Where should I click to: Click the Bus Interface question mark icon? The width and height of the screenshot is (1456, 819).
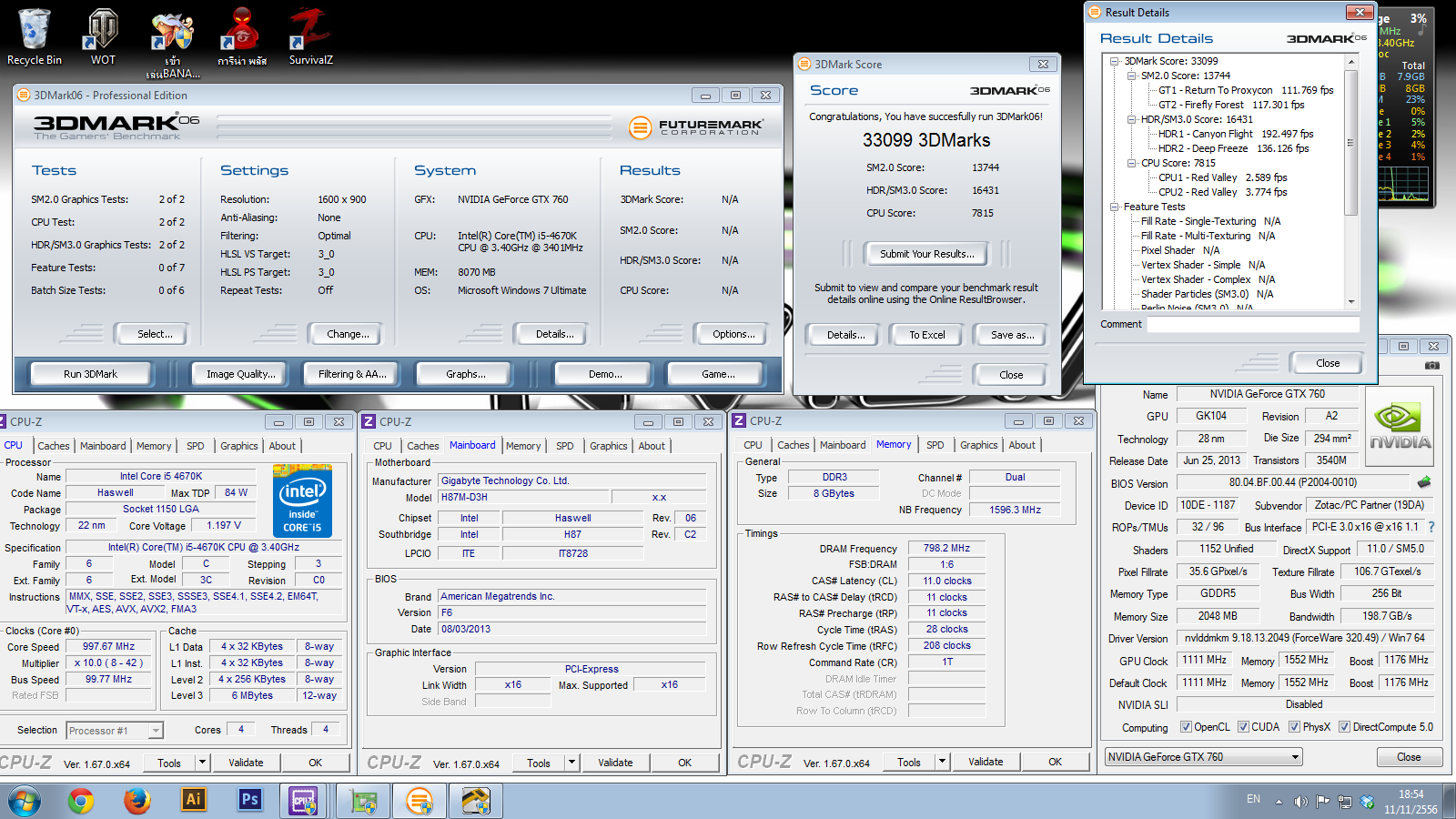click(x=1431, y=527)
